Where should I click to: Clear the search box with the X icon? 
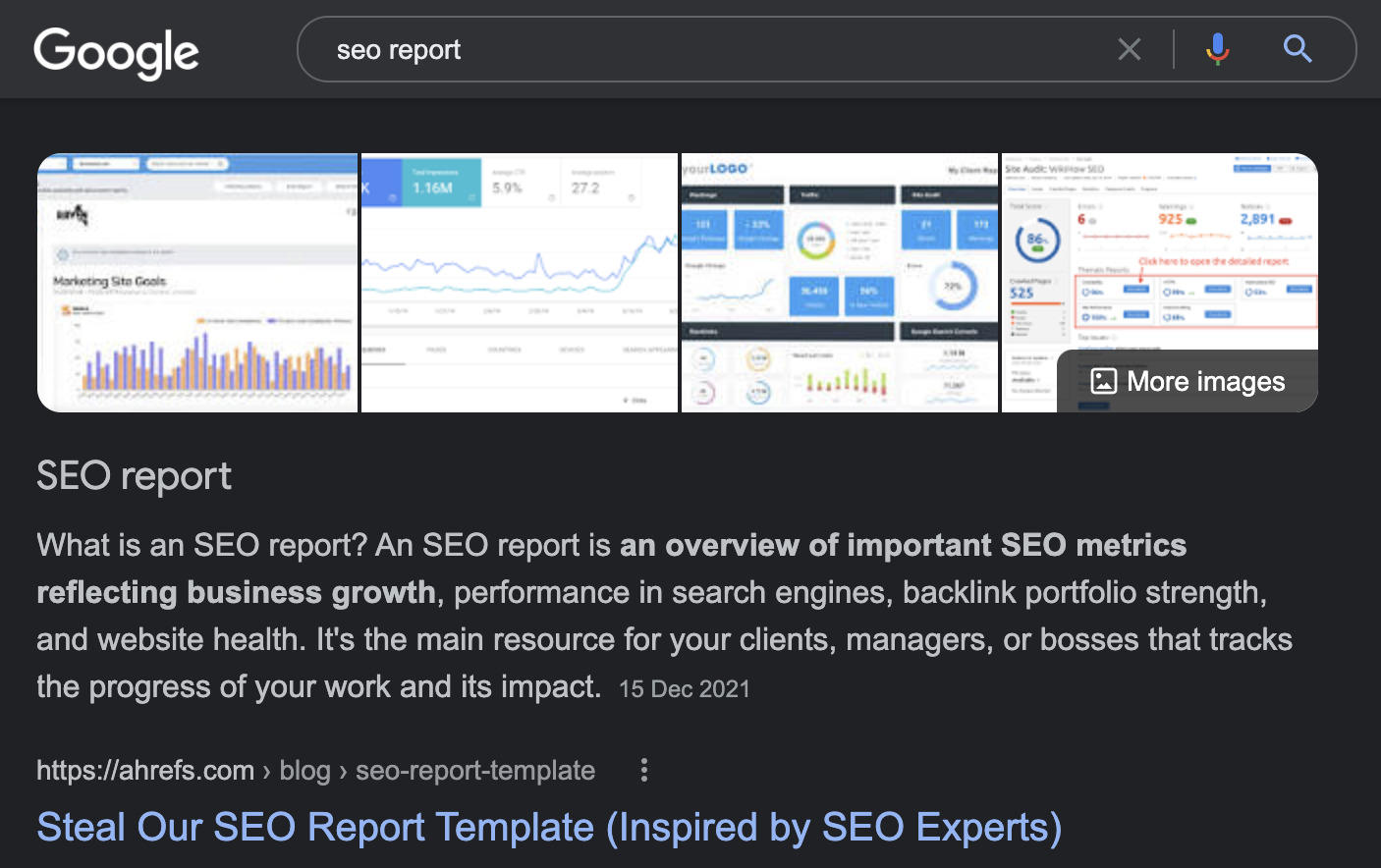1130,49
